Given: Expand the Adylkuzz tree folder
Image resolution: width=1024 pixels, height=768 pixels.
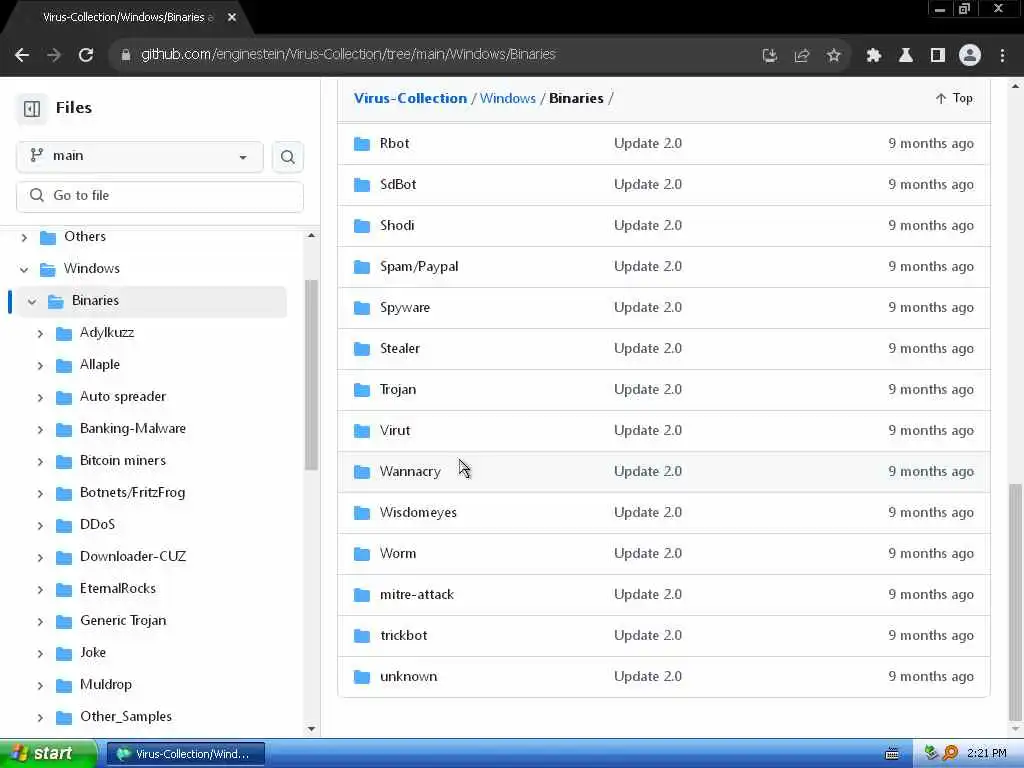Looking at the screenshot, I should pos(40,333).
